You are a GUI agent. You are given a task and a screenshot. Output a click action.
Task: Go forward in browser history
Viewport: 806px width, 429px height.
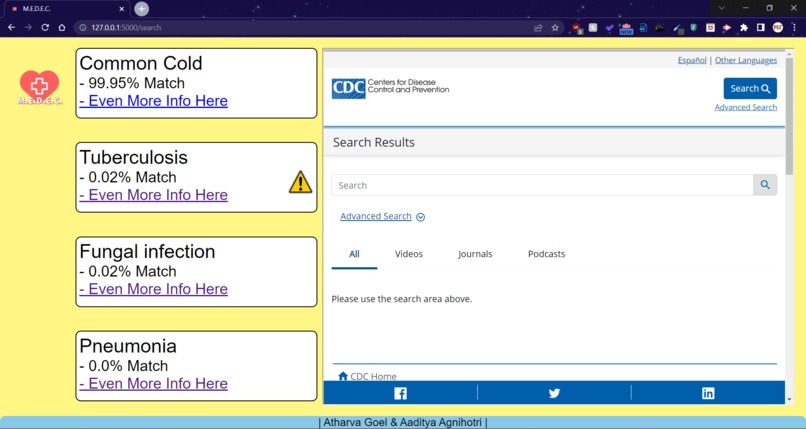28,27
